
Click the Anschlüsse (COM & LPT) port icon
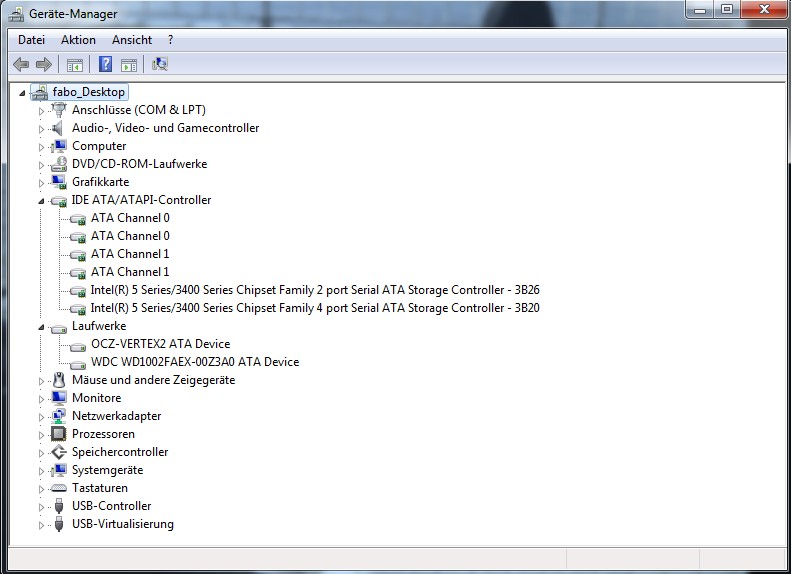click(x=59, y=109)
